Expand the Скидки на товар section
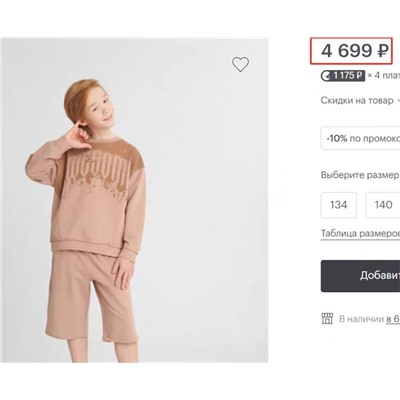The image size is (400, 400). pos(357,100)
